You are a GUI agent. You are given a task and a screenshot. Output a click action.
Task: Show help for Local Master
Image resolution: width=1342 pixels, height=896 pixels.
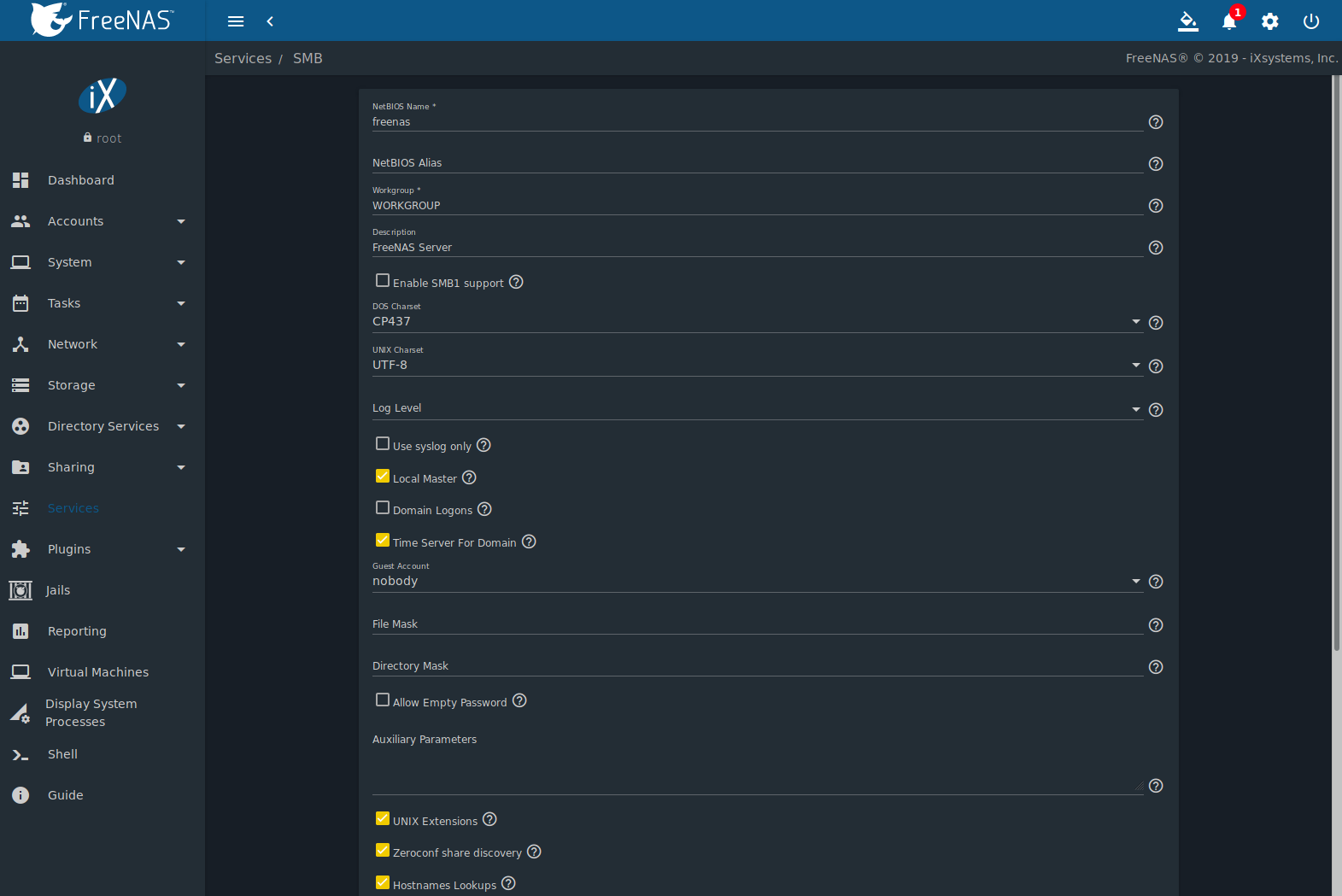tap(469, 477)
